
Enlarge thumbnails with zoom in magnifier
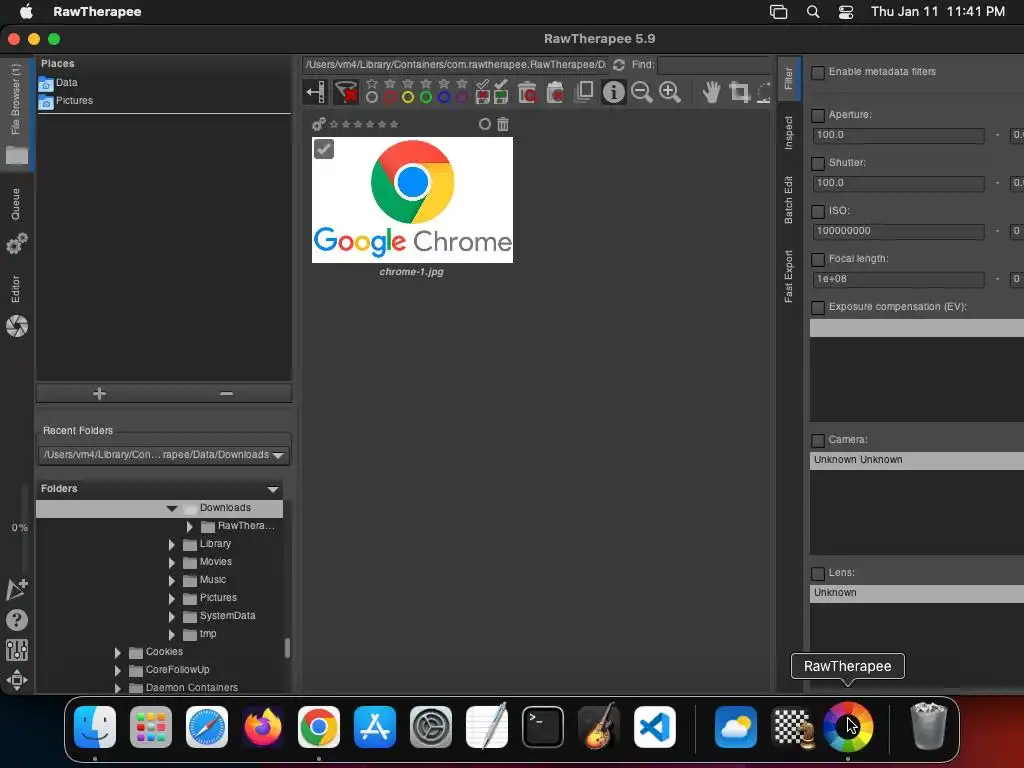click(670, 92)
